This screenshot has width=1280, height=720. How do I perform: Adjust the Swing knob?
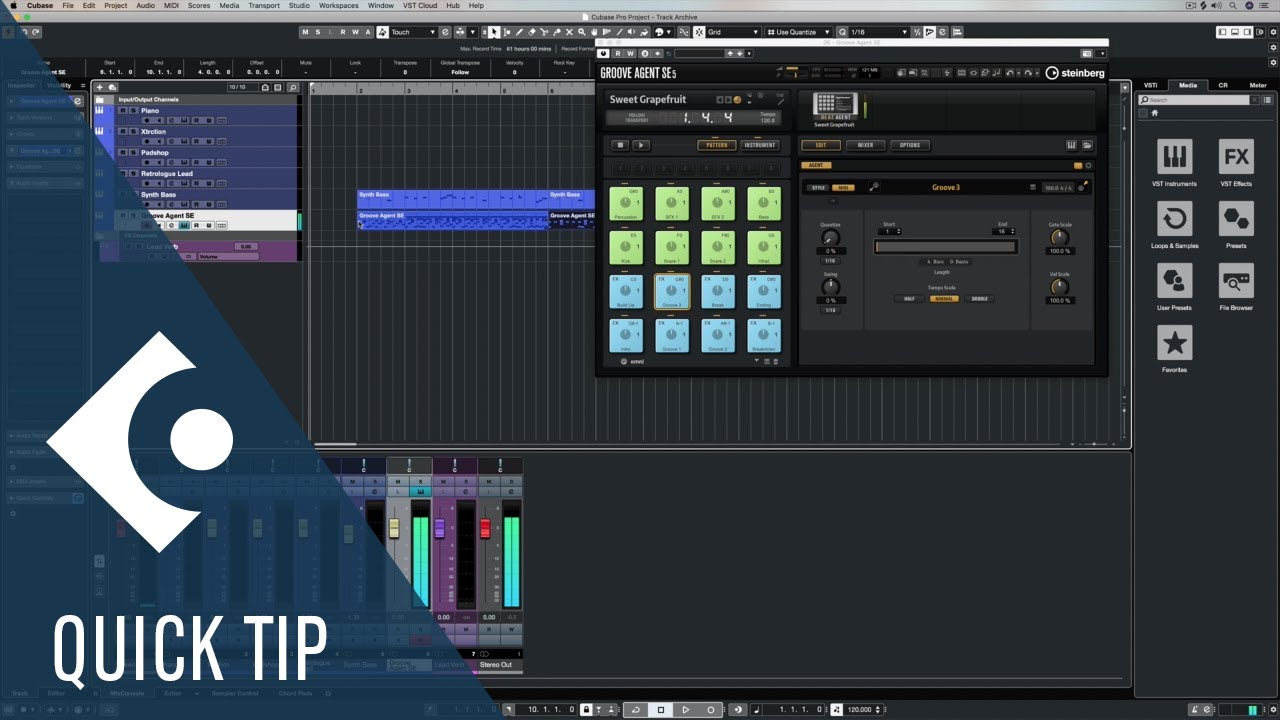(x=830, y=287)
